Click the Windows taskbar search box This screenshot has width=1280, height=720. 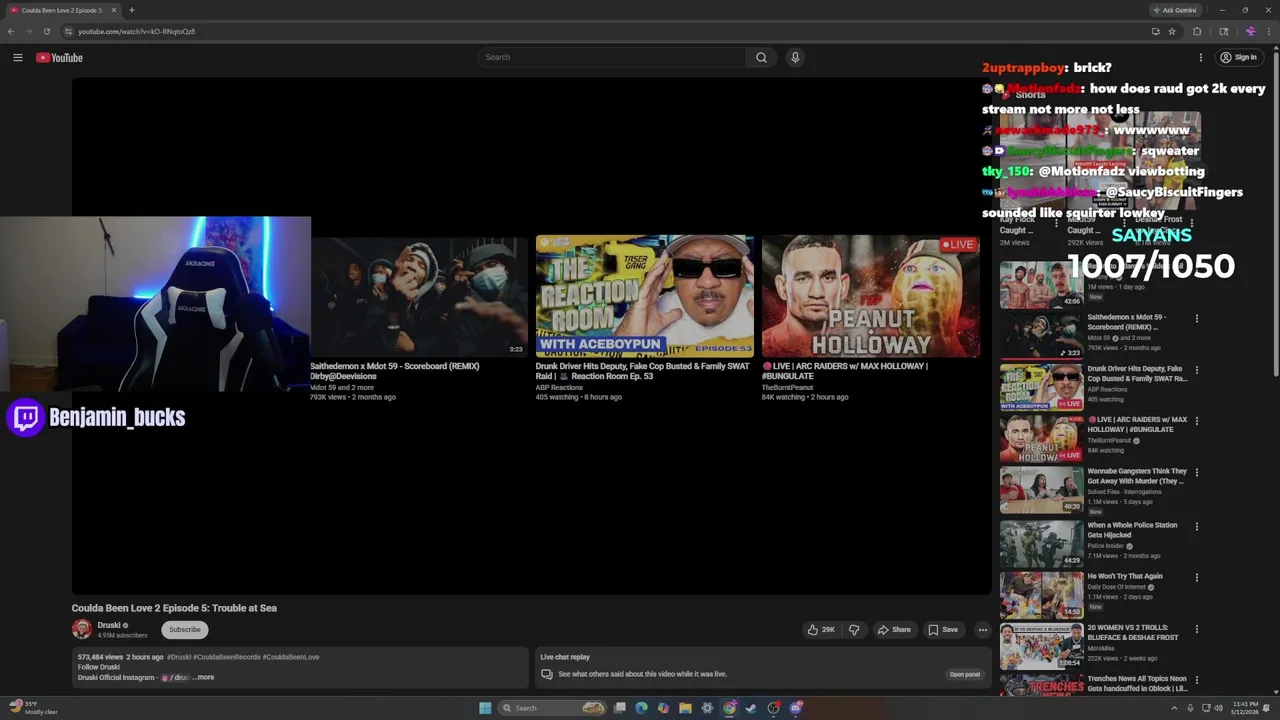(x=552, y=708)
